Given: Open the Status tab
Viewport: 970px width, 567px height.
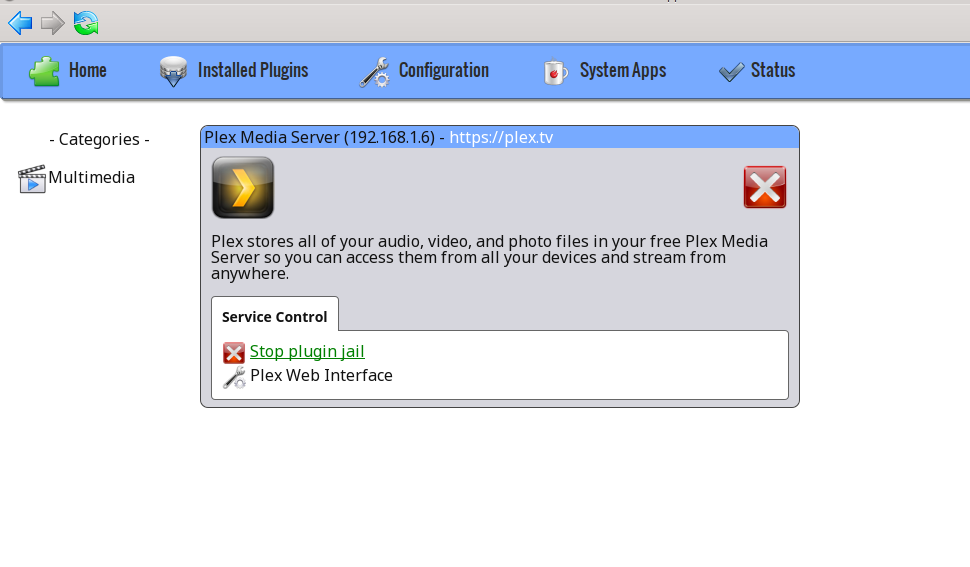Looking at the screenshot, I should (x=773, y=70).
